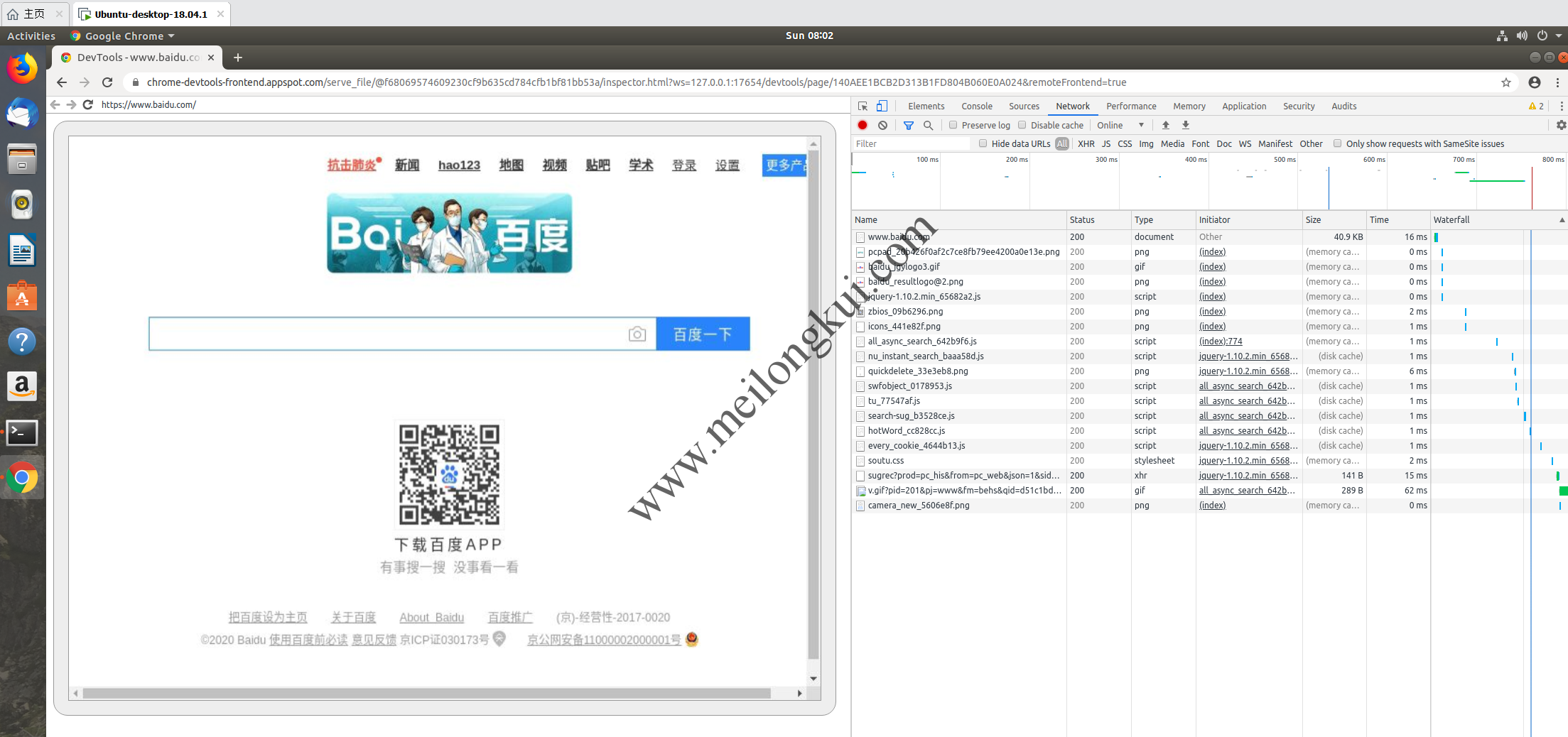Toggle device toolbar icon

[882, 106]
